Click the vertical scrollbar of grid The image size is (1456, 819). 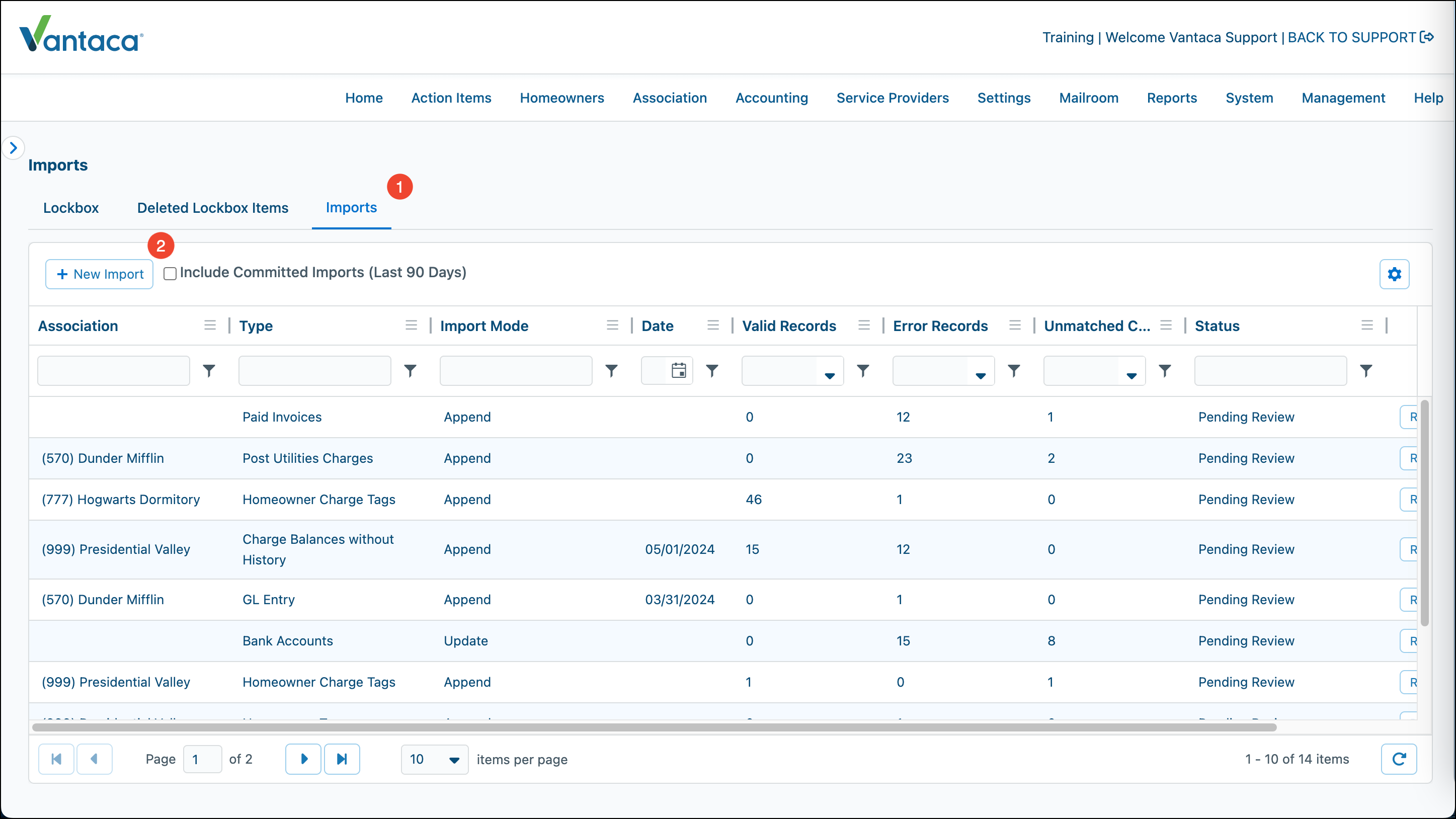(x=1425, y=513)
